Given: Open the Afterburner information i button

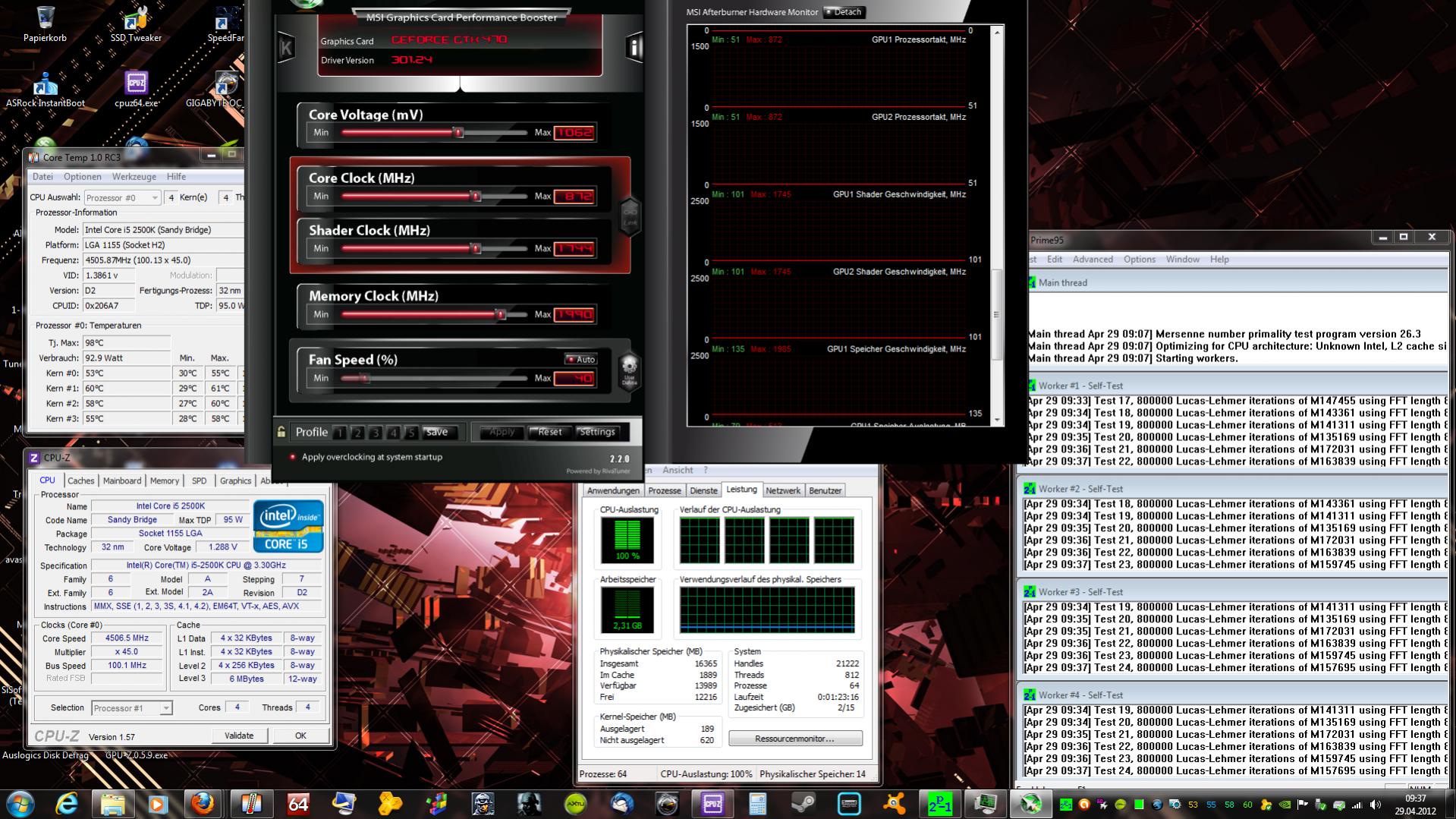Looking at the screenshot, I should [x=634, y=48].
